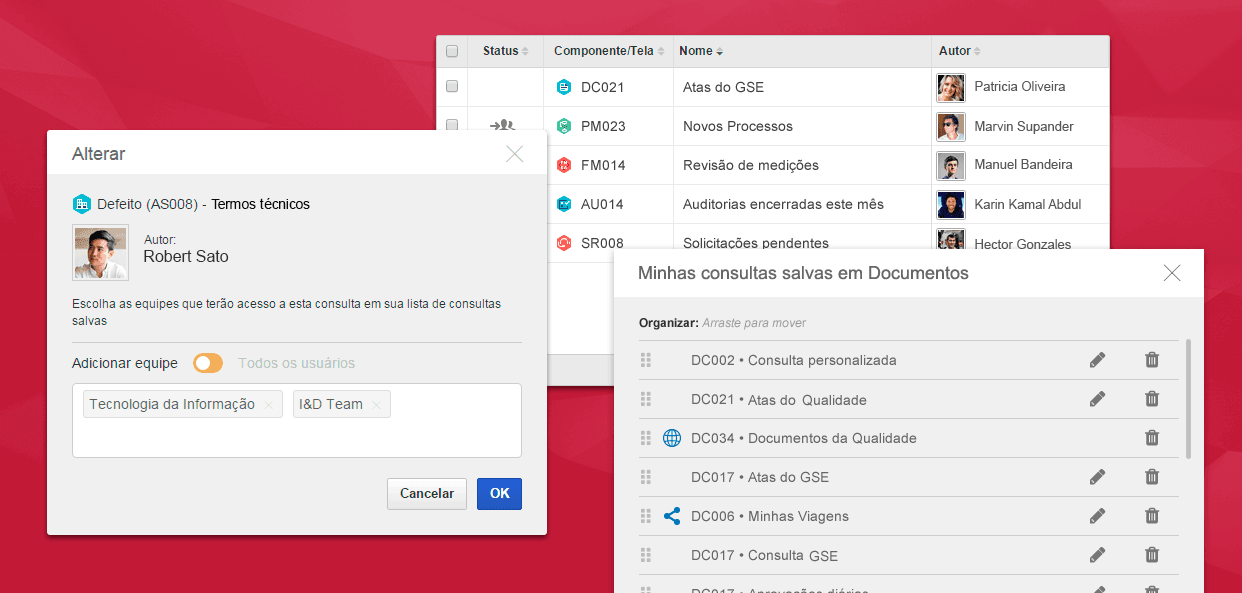Delete the DC017 Consulta GSE entry
Screen dimensions: 1242x593
pos(1152,555)
